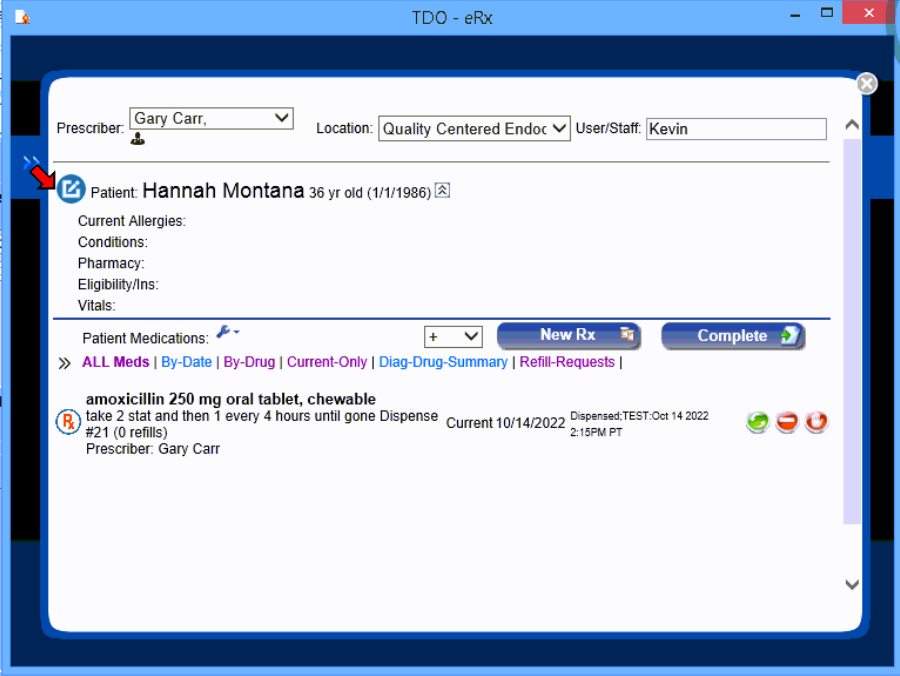Switch to the By-Date tab

click(187, 362)
